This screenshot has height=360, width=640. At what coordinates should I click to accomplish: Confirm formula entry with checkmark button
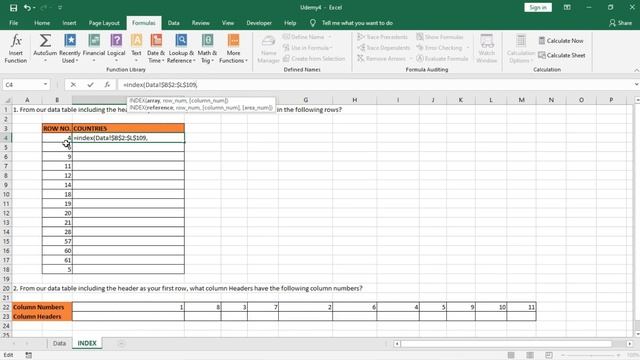[90, 84]
